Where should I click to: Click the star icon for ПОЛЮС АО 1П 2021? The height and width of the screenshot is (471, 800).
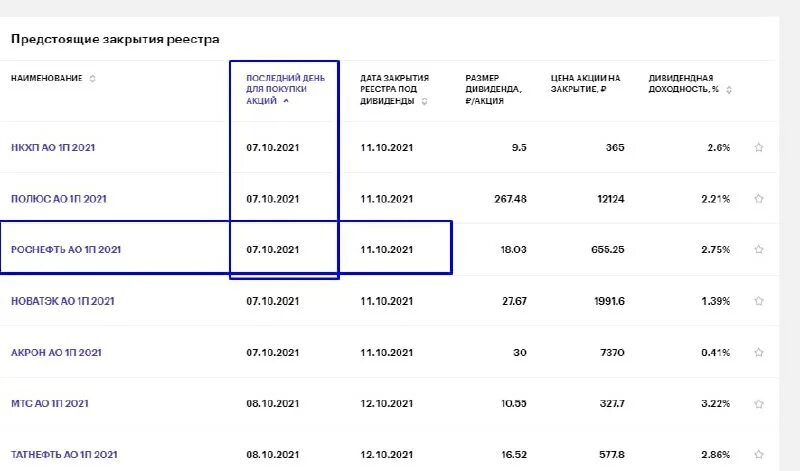pyautogui.click(x=759, y=199)
